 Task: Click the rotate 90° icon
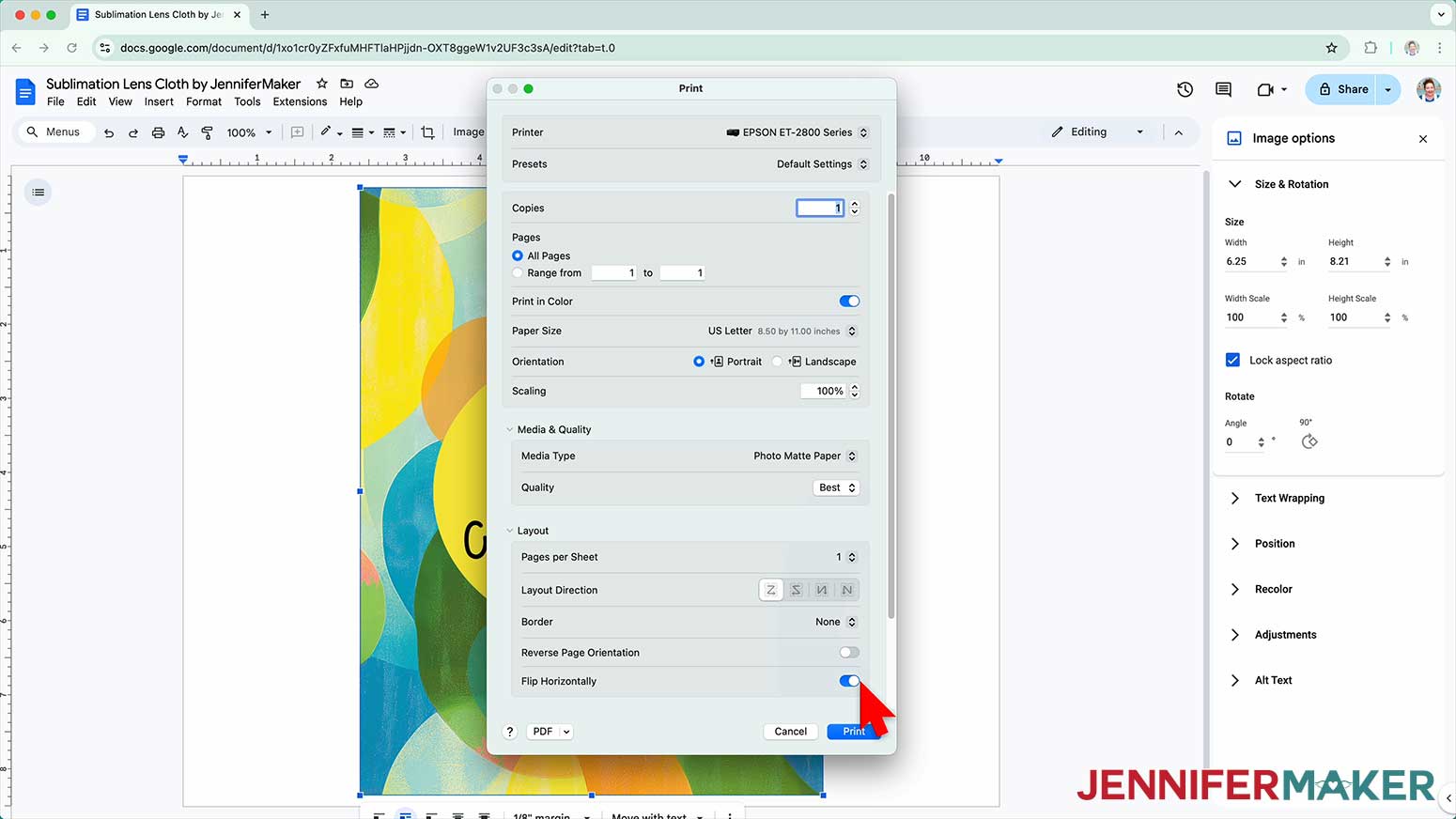[x=1309, y=441]
